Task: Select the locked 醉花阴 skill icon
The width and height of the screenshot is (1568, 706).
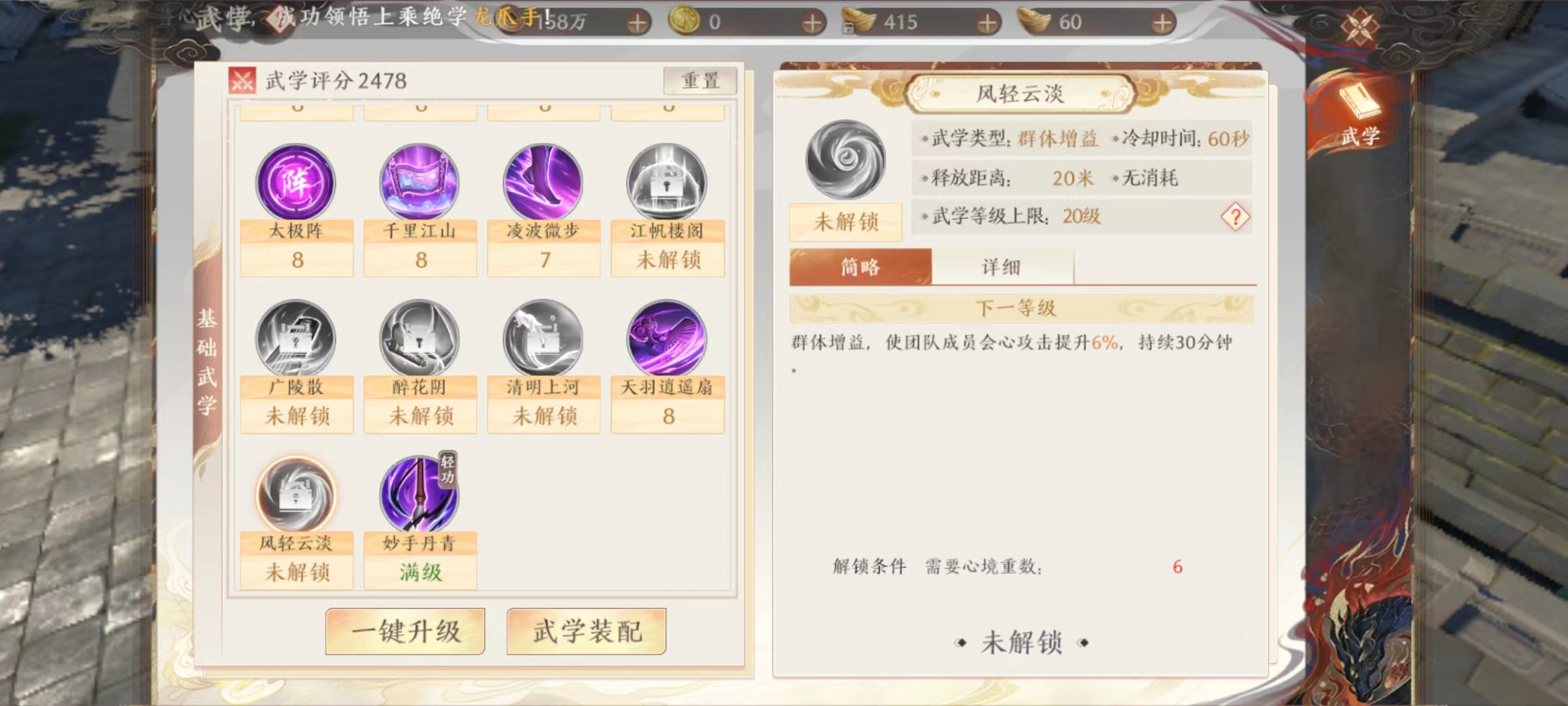Action: click(x=419, y=339)
